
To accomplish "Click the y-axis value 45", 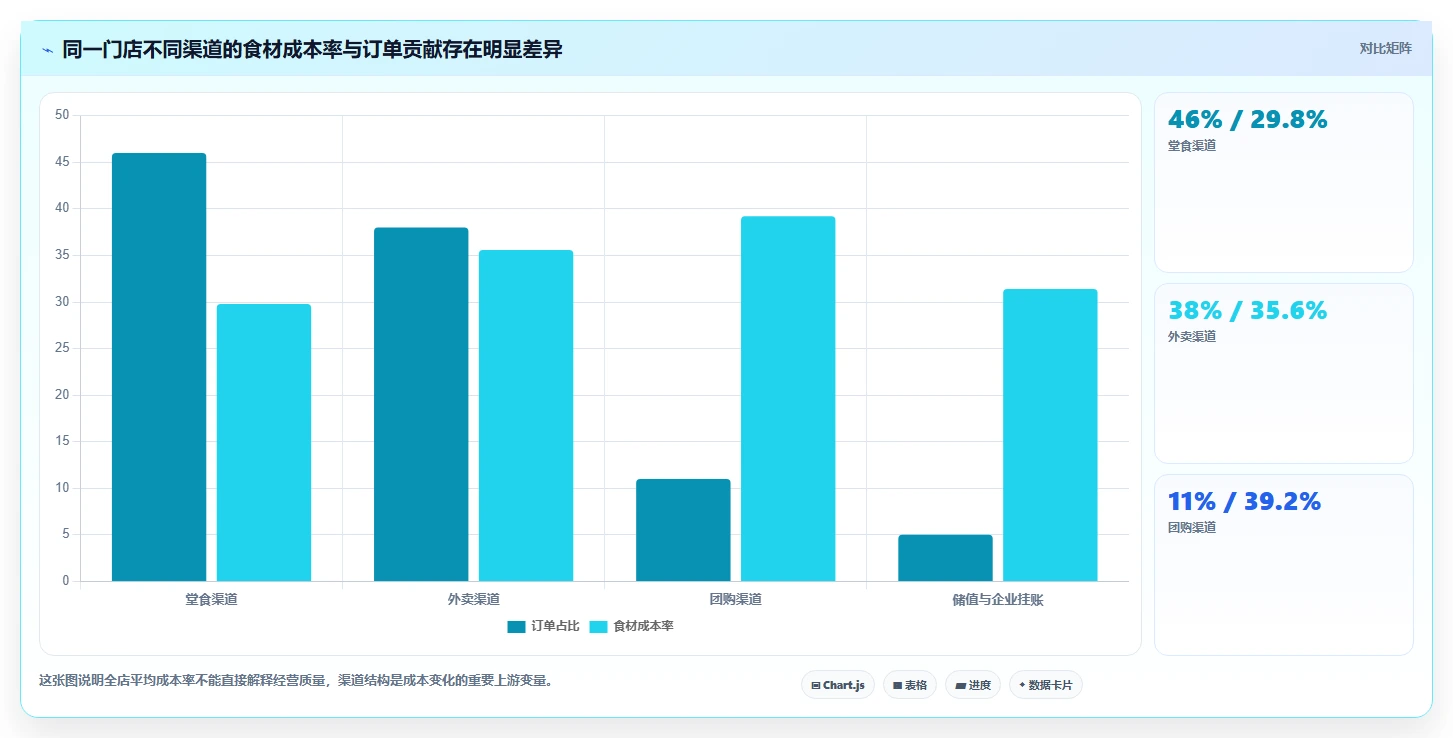I will 62,162.
